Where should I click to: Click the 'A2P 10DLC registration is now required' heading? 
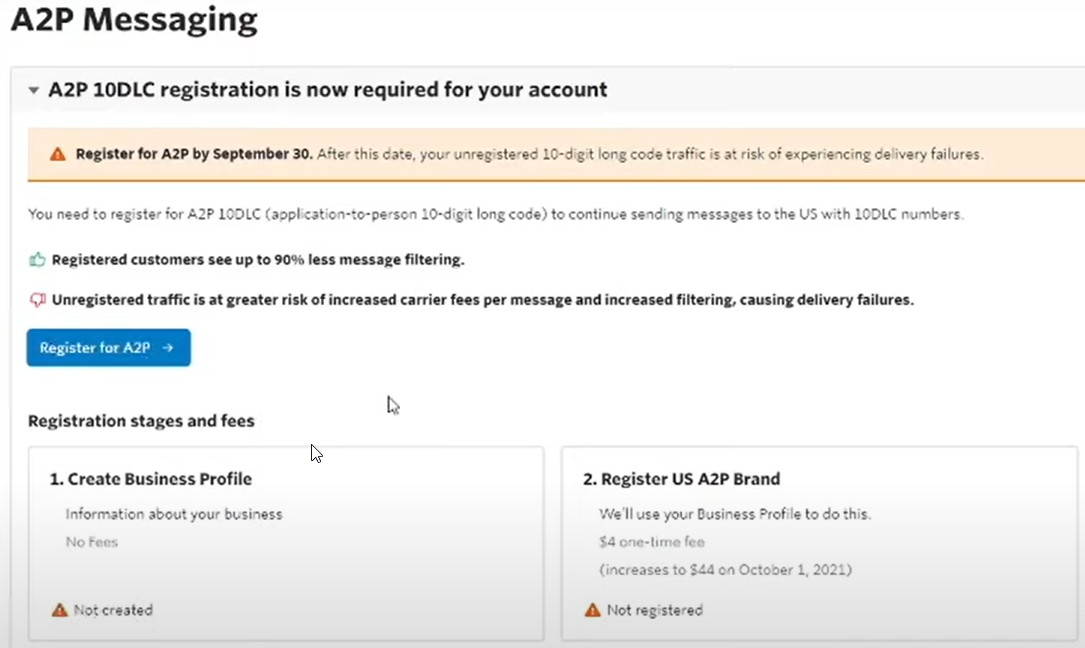(x=327, y=89)
